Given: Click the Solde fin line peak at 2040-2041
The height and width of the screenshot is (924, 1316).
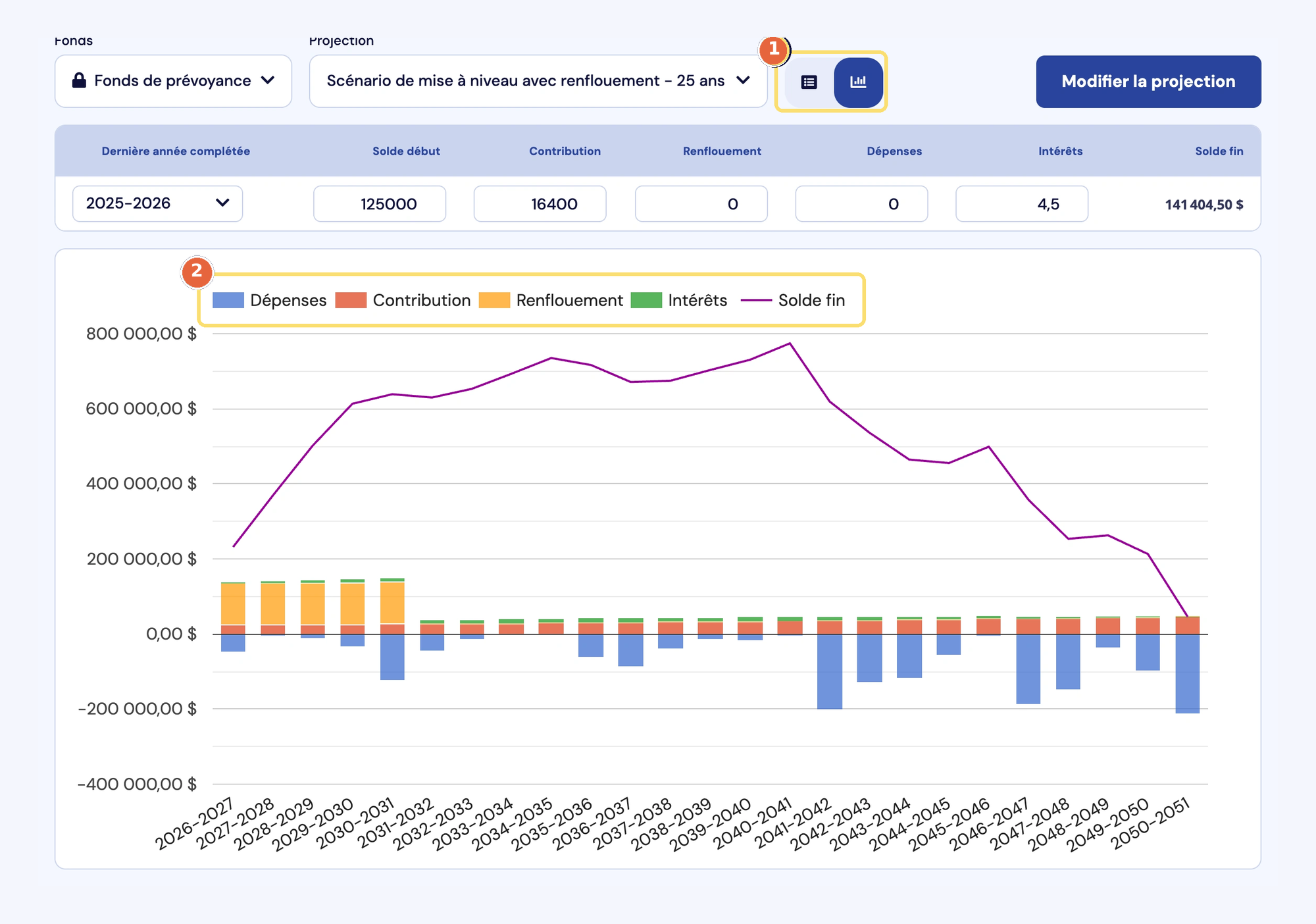Looking at the screenshot, I should click(790, 344).
